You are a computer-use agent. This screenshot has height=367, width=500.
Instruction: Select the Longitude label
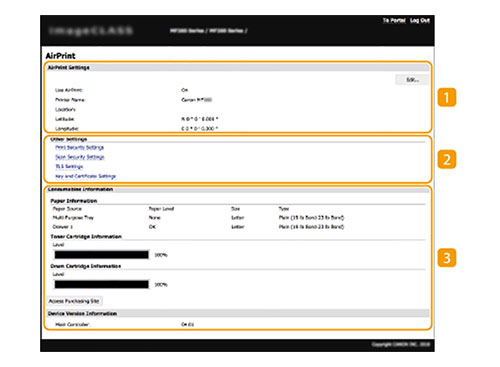pos(67,129)
